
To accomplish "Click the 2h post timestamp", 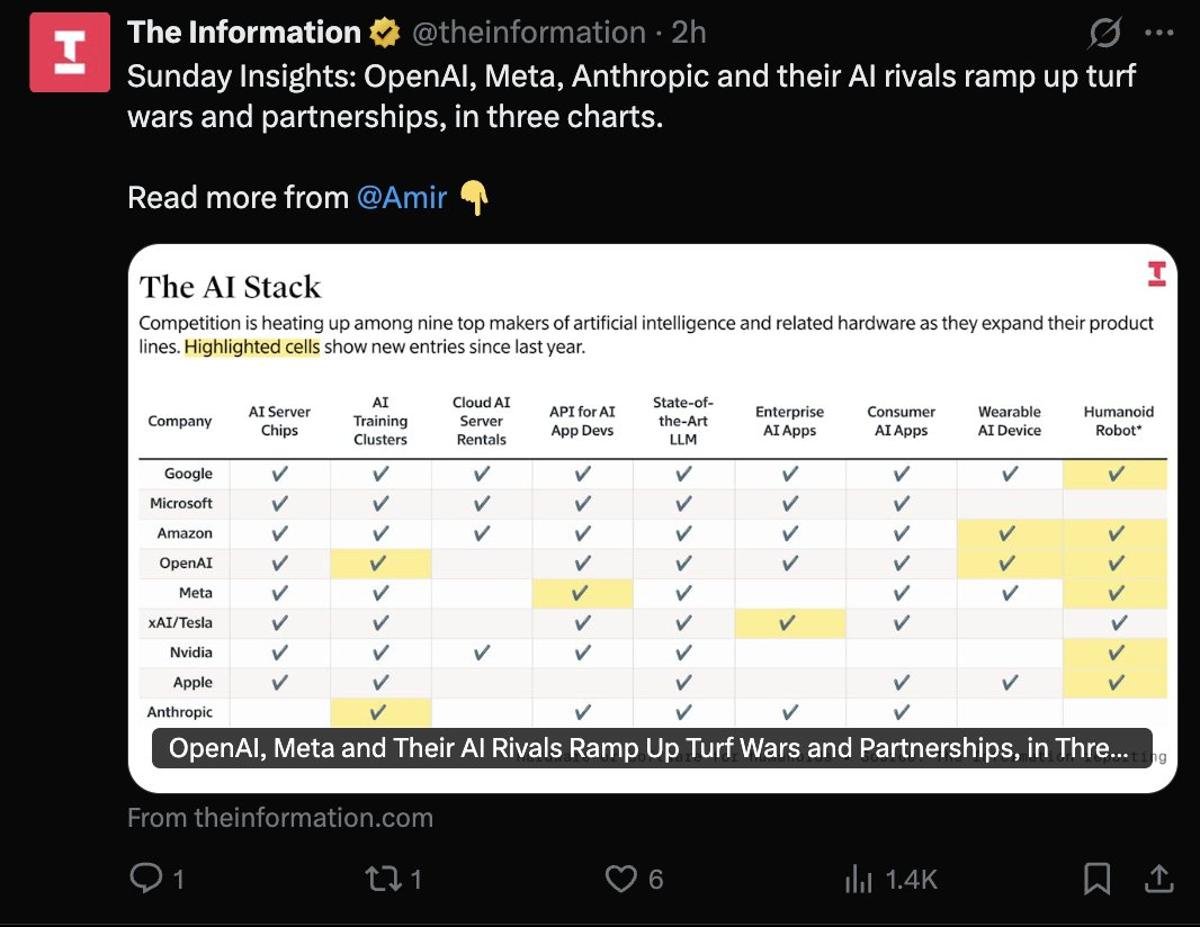I will click(689, 33).
